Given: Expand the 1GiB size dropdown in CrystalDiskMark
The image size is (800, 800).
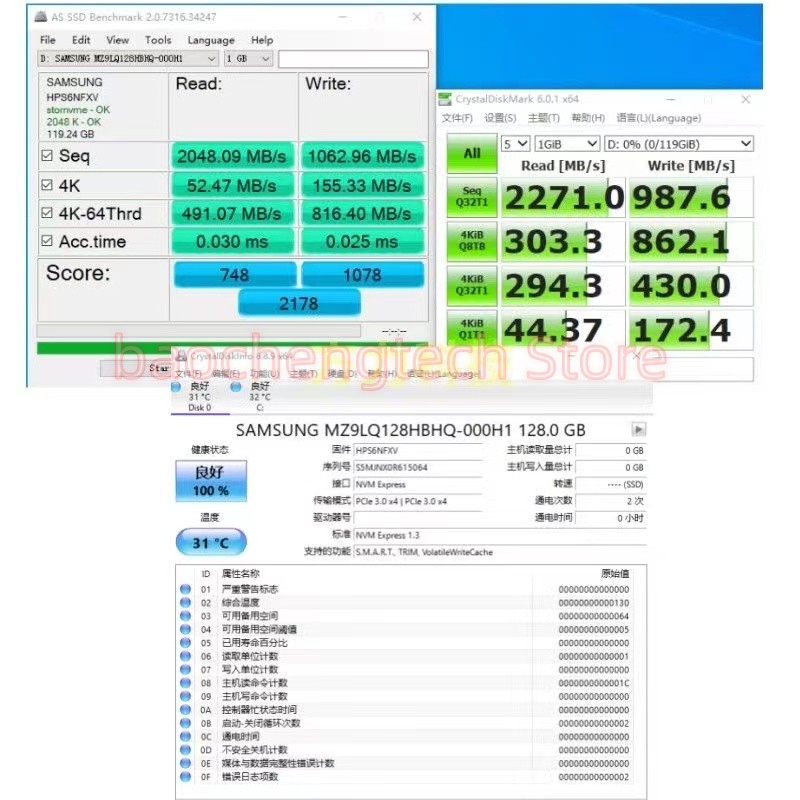Looking at the screenshot, I should coord(567,144).
